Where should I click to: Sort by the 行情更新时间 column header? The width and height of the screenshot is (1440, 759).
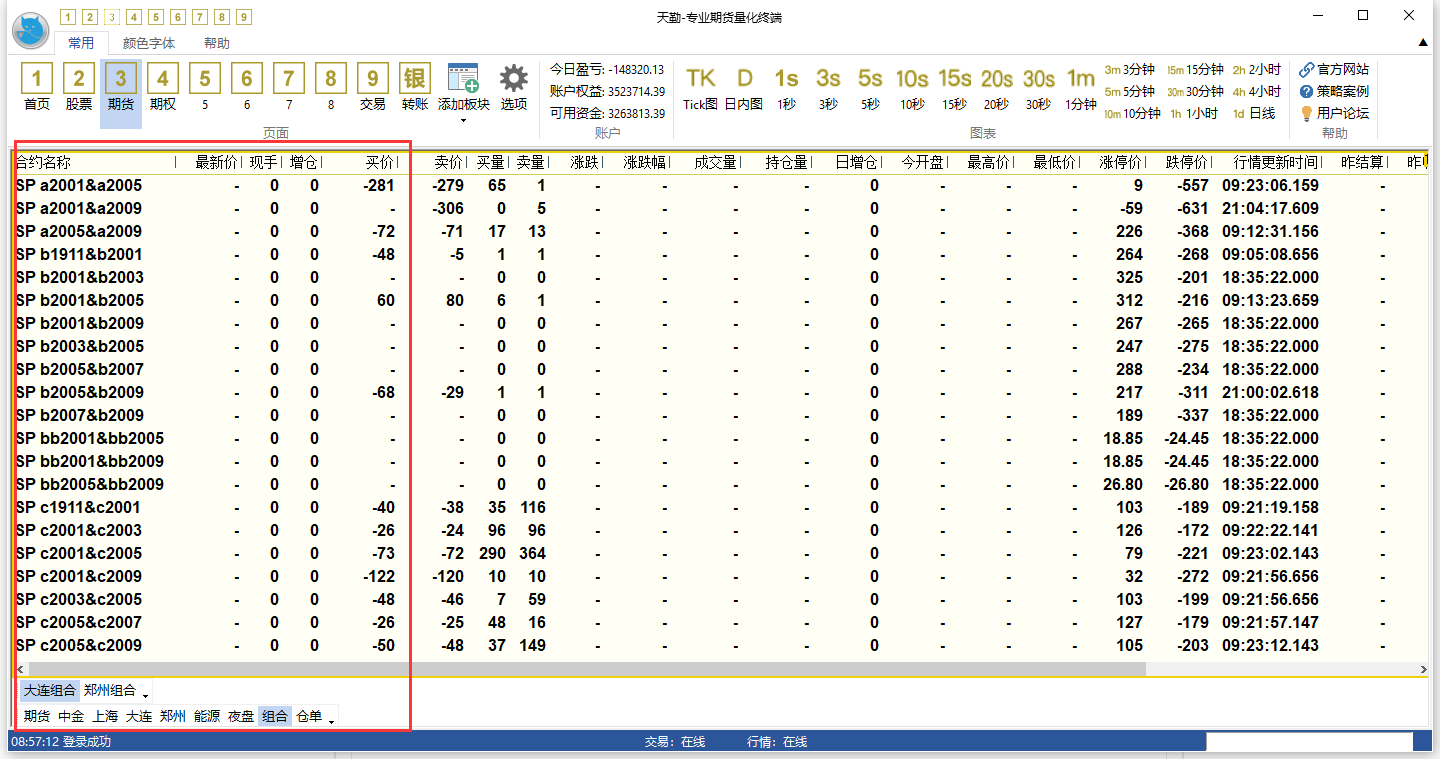[x=1269, y=162]
